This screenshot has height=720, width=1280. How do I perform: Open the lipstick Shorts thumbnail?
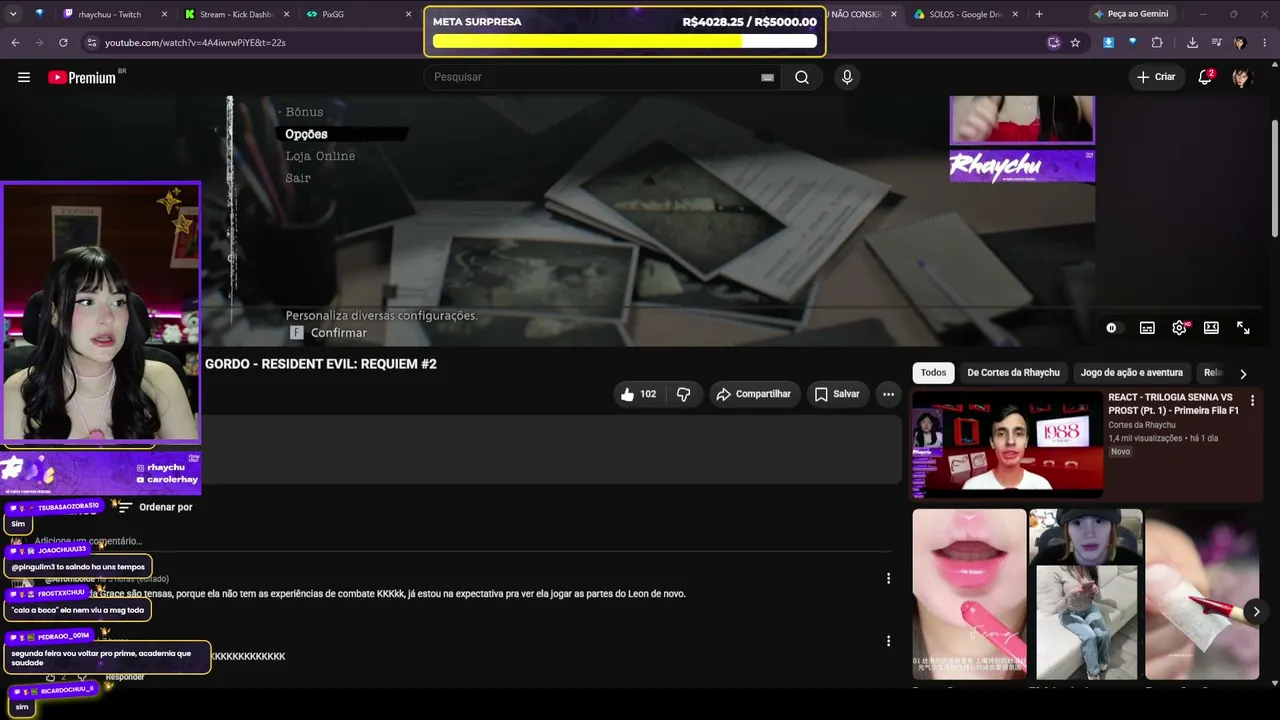coord(969,594)
